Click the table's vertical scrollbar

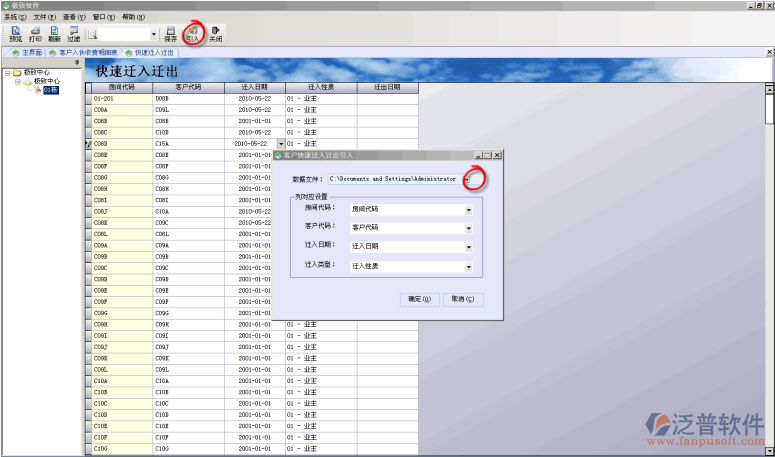[769, 250]
